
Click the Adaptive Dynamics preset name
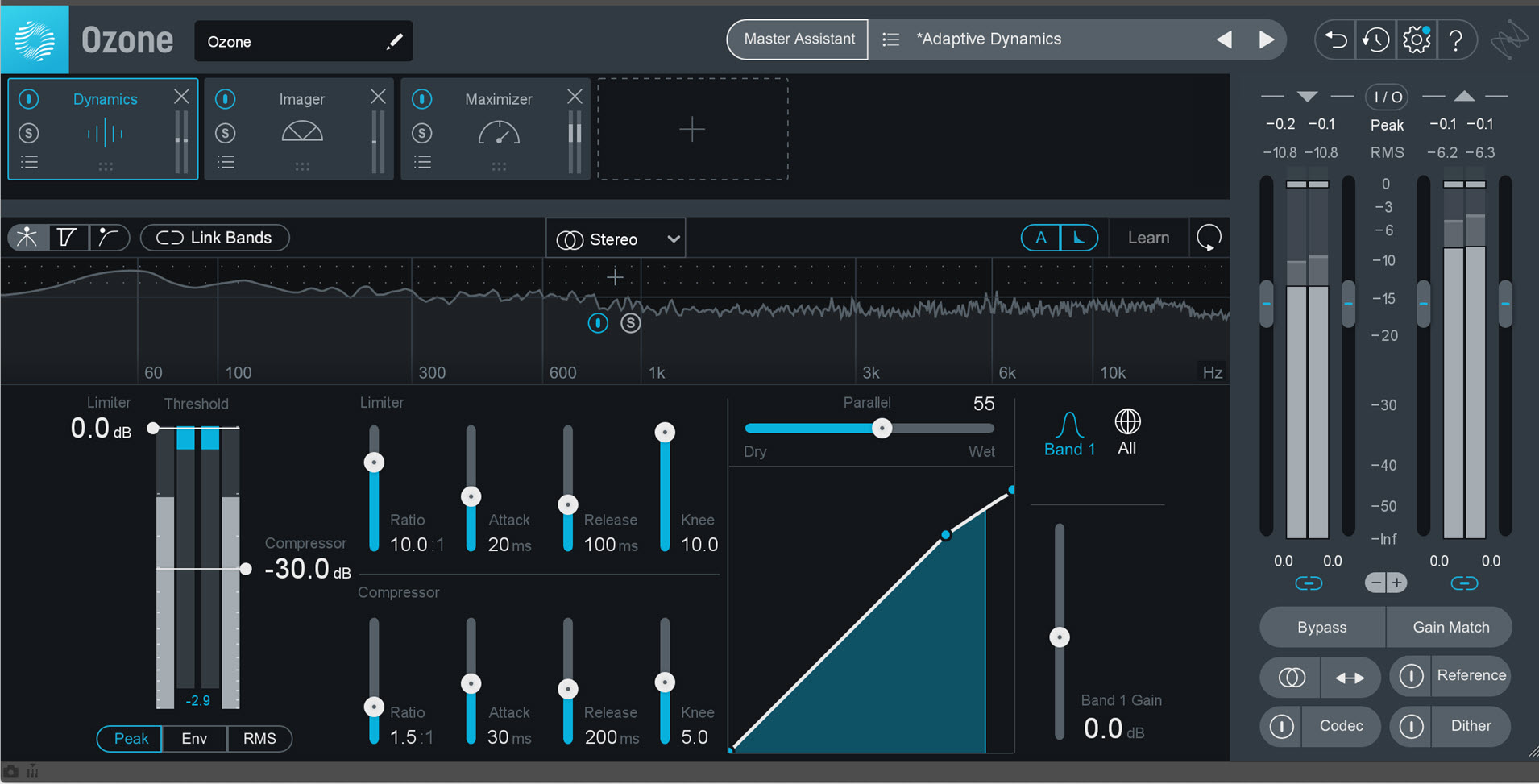989,39
